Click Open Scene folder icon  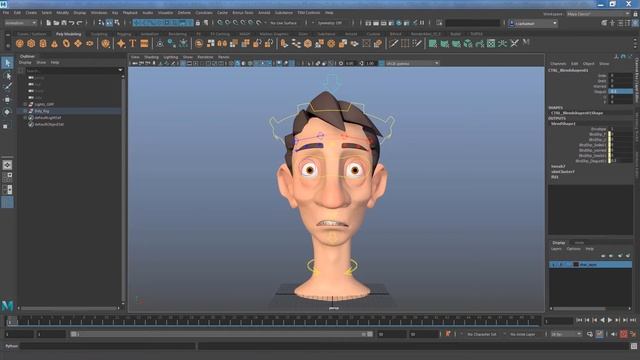56,23
